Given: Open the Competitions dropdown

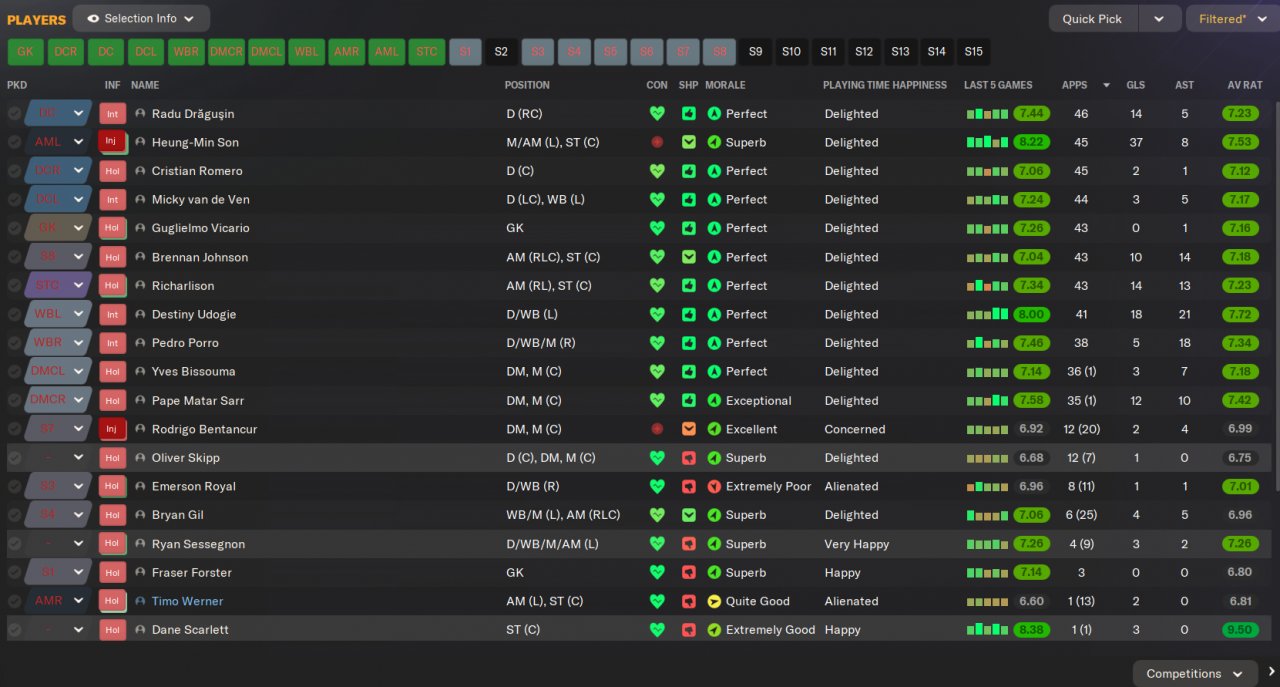Looking at the screenshot, I should pyautogui.click(x=1195, y=673).
